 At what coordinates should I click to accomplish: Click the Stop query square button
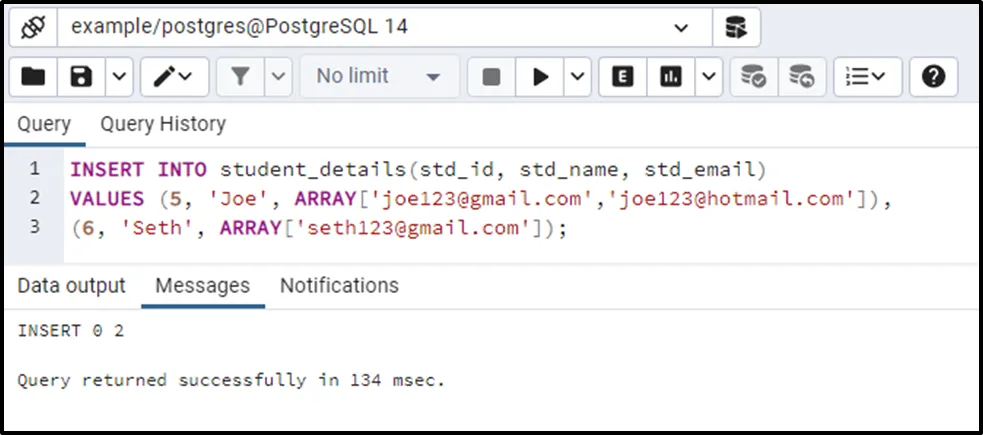tap(492, 77)
